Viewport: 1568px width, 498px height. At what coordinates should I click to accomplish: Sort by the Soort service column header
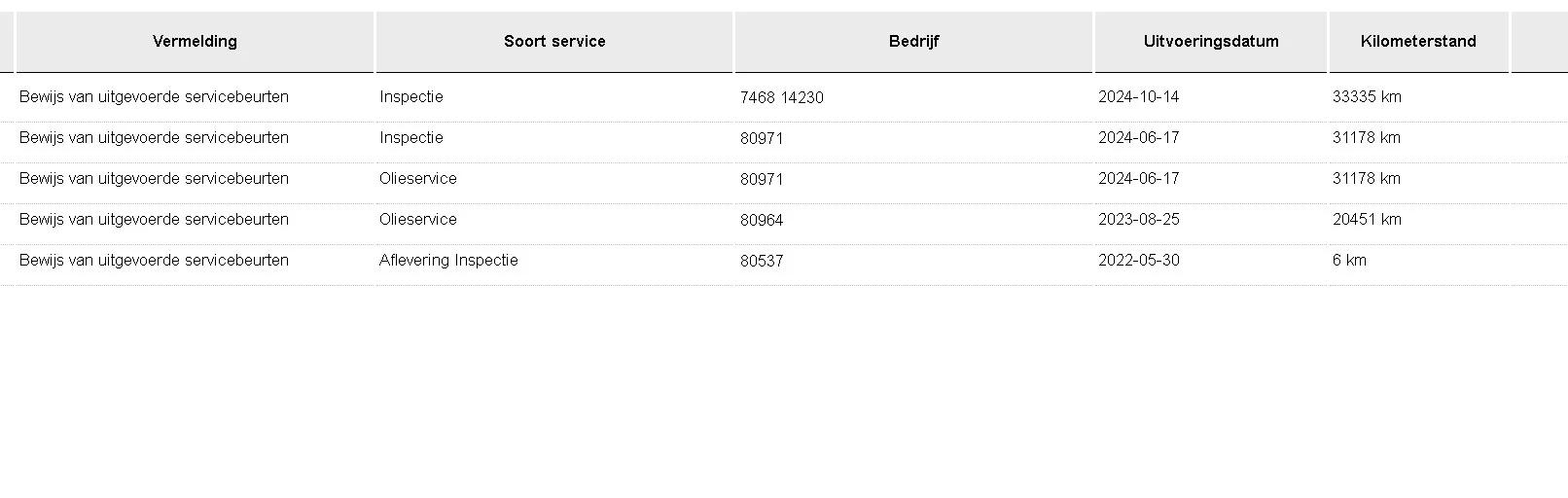(x=554, y=42)
